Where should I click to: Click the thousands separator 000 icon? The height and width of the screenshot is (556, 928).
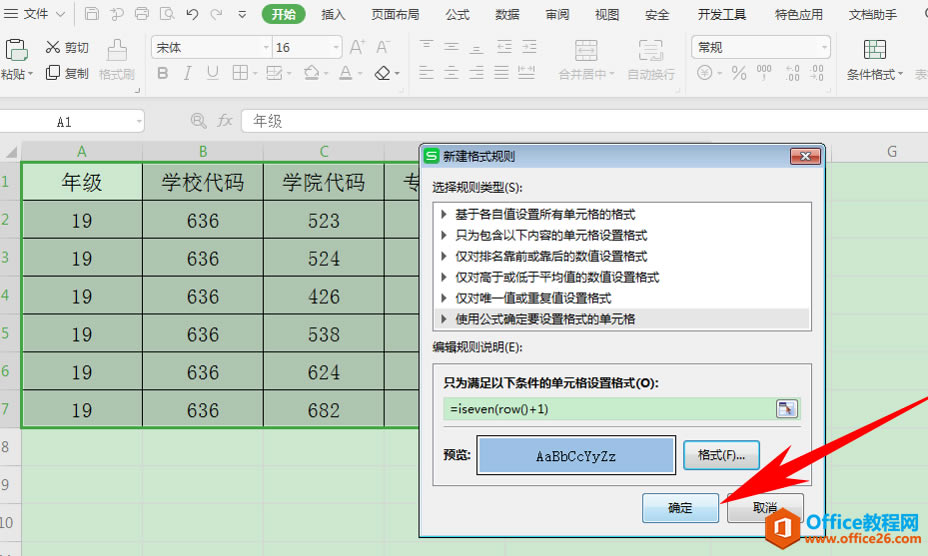(x=764, y=73)
